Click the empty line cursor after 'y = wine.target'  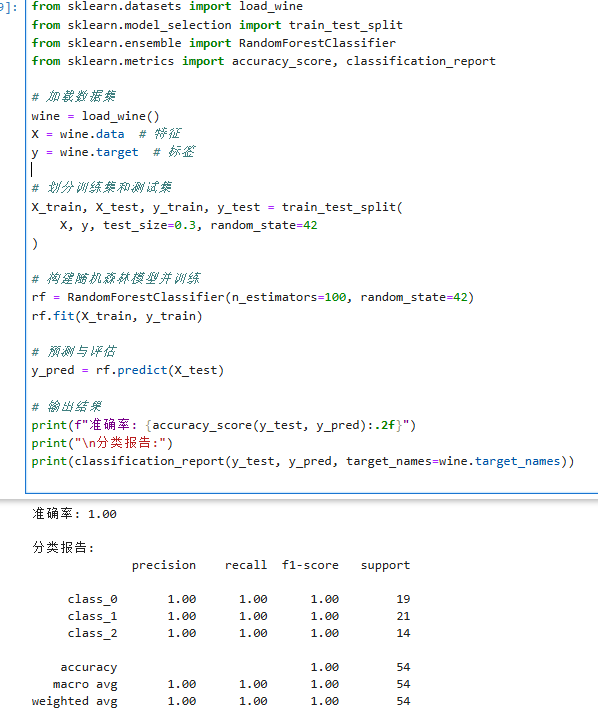32,170
